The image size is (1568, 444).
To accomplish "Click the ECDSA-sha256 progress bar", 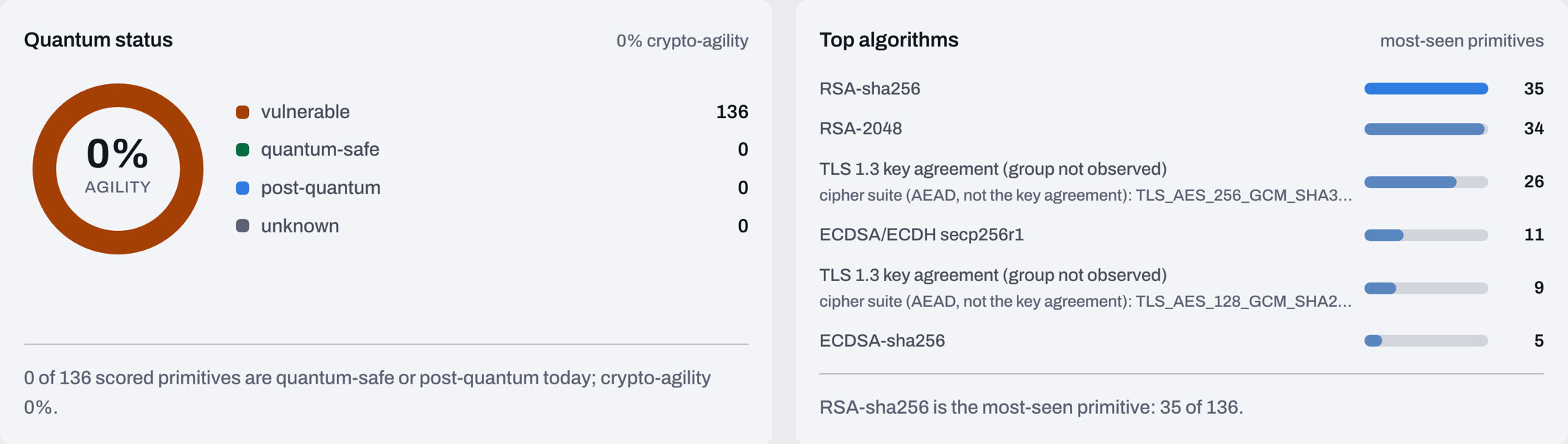I will (1426, 341).
